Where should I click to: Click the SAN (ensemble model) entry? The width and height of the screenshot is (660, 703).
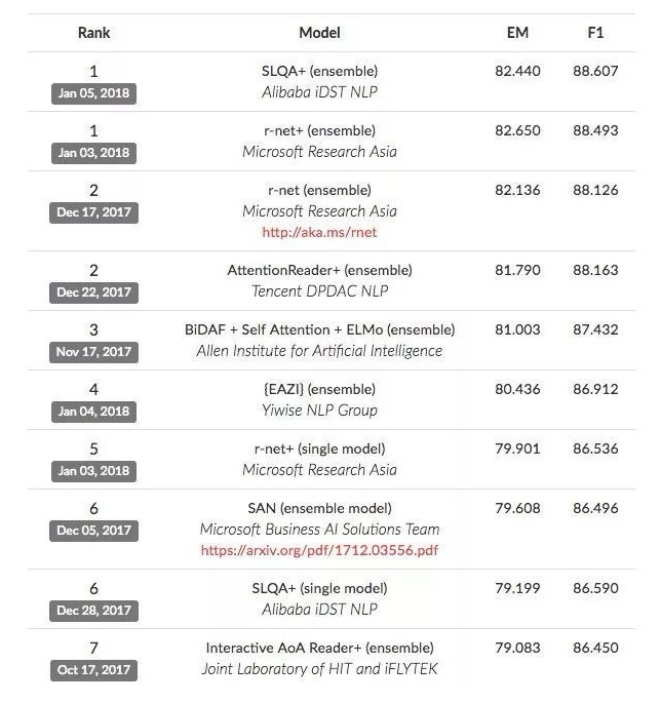319,508
